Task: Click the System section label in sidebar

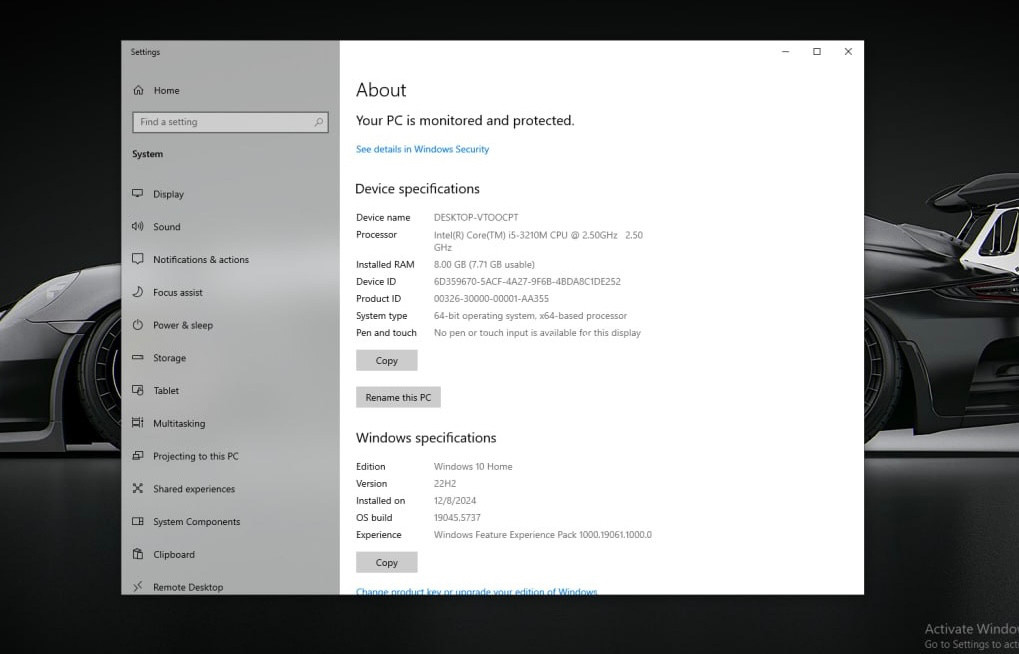Action: pyautogui.click(x=148, y=154)
